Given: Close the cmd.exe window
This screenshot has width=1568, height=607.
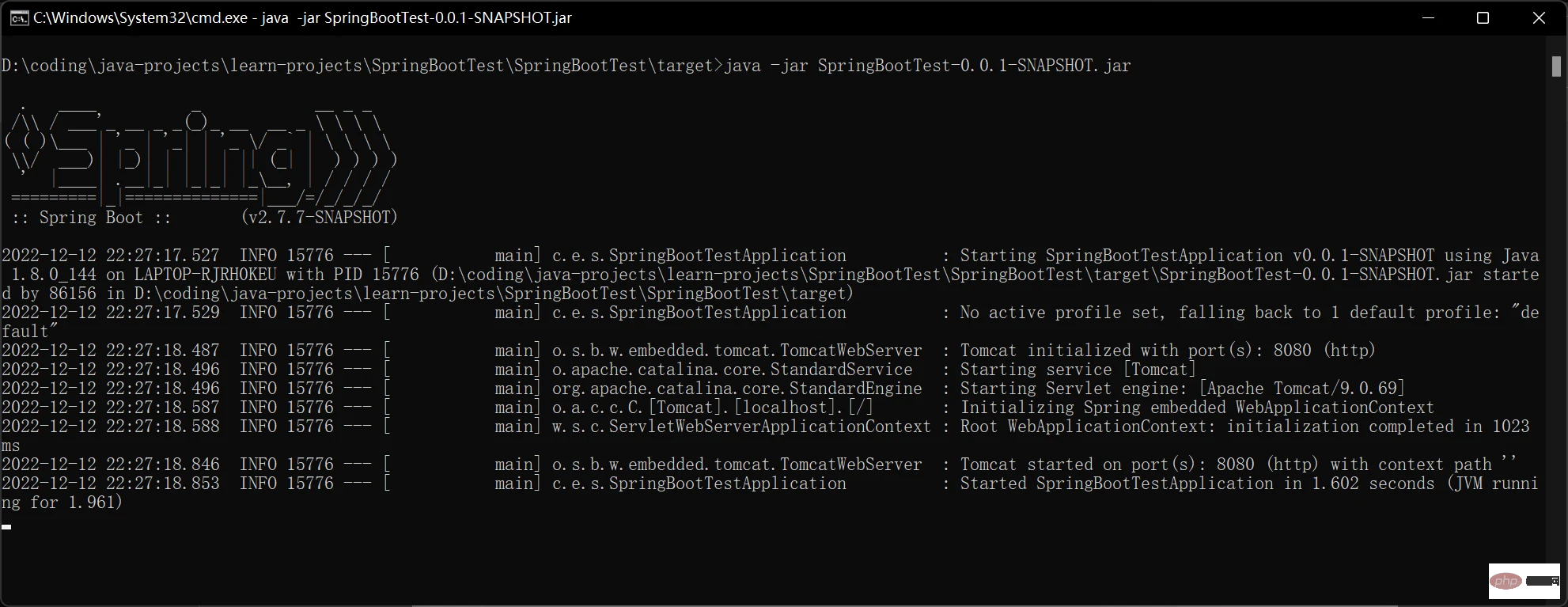Looking at the screenshot, I should [1539, 18].
